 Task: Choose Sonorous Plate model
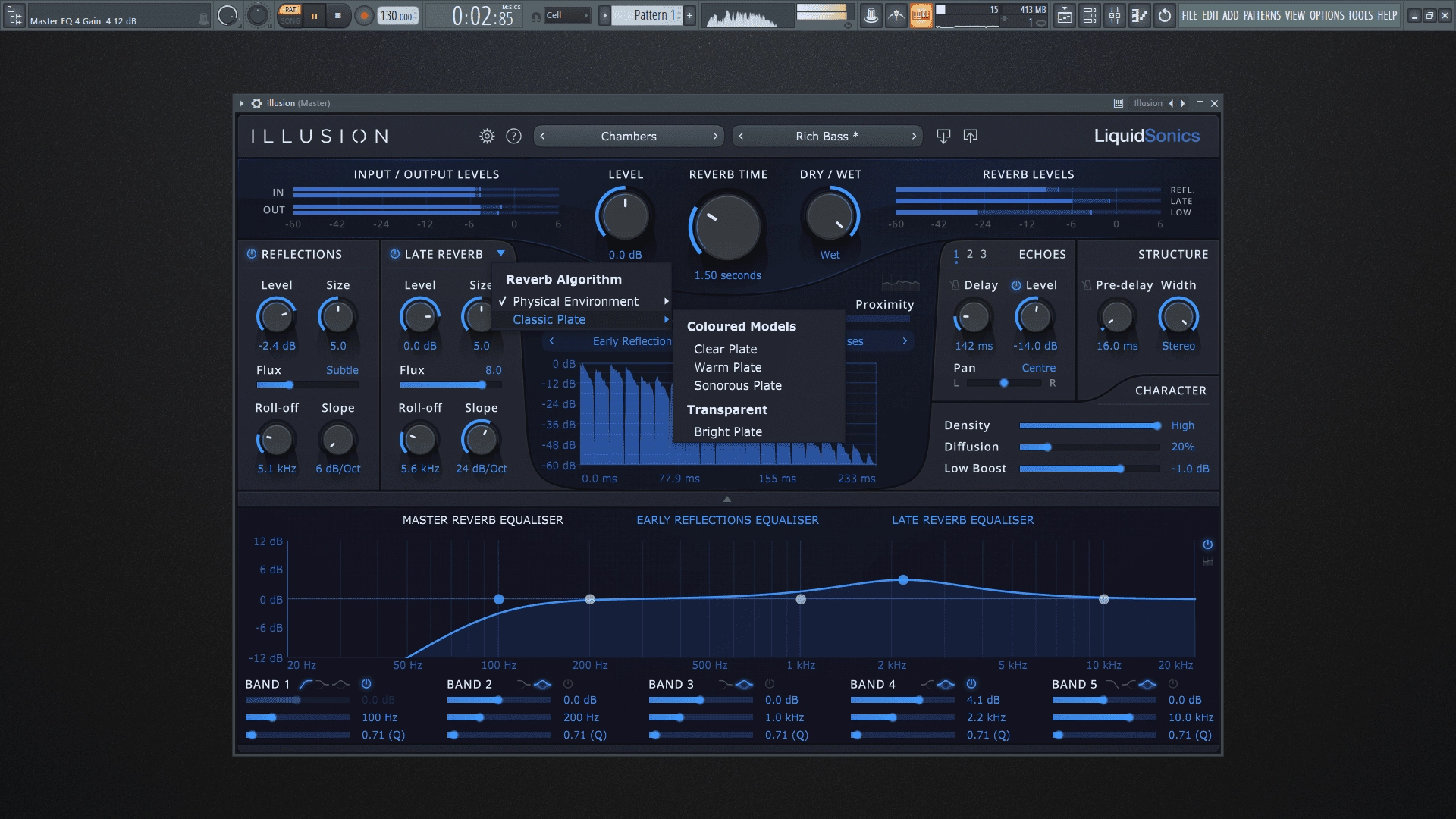coord(738,385)
